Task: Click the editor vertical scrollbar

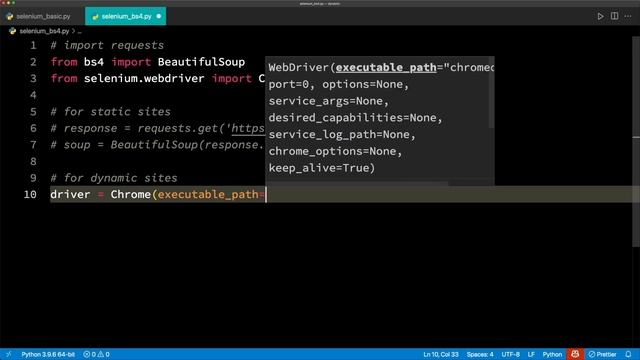Action: (x=636, y=142)
